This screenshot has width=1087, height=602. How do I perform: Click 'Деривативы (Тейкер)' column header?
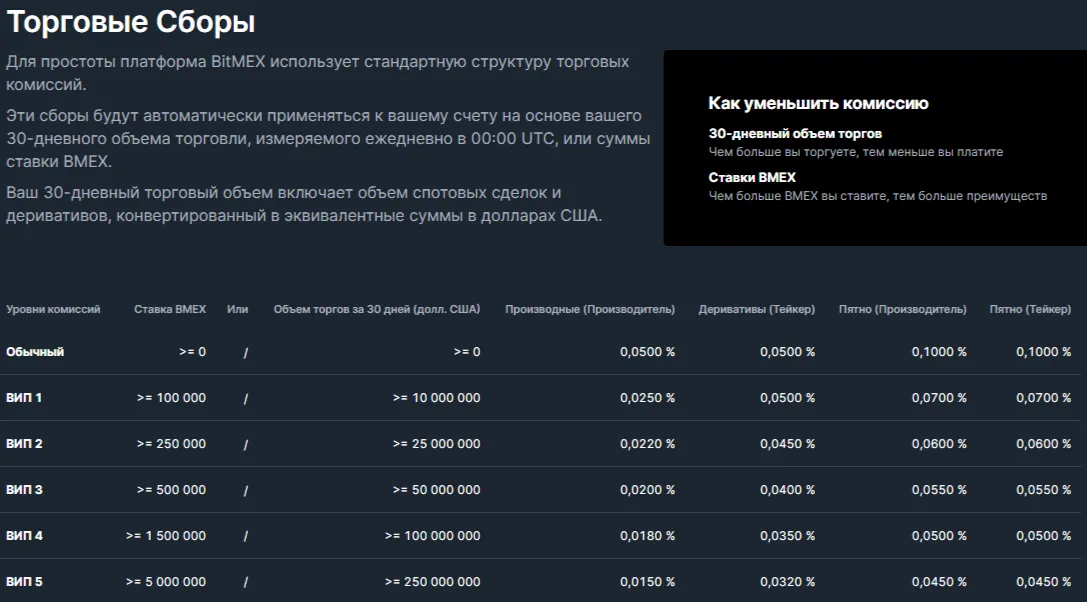click(x=756, y=309)
